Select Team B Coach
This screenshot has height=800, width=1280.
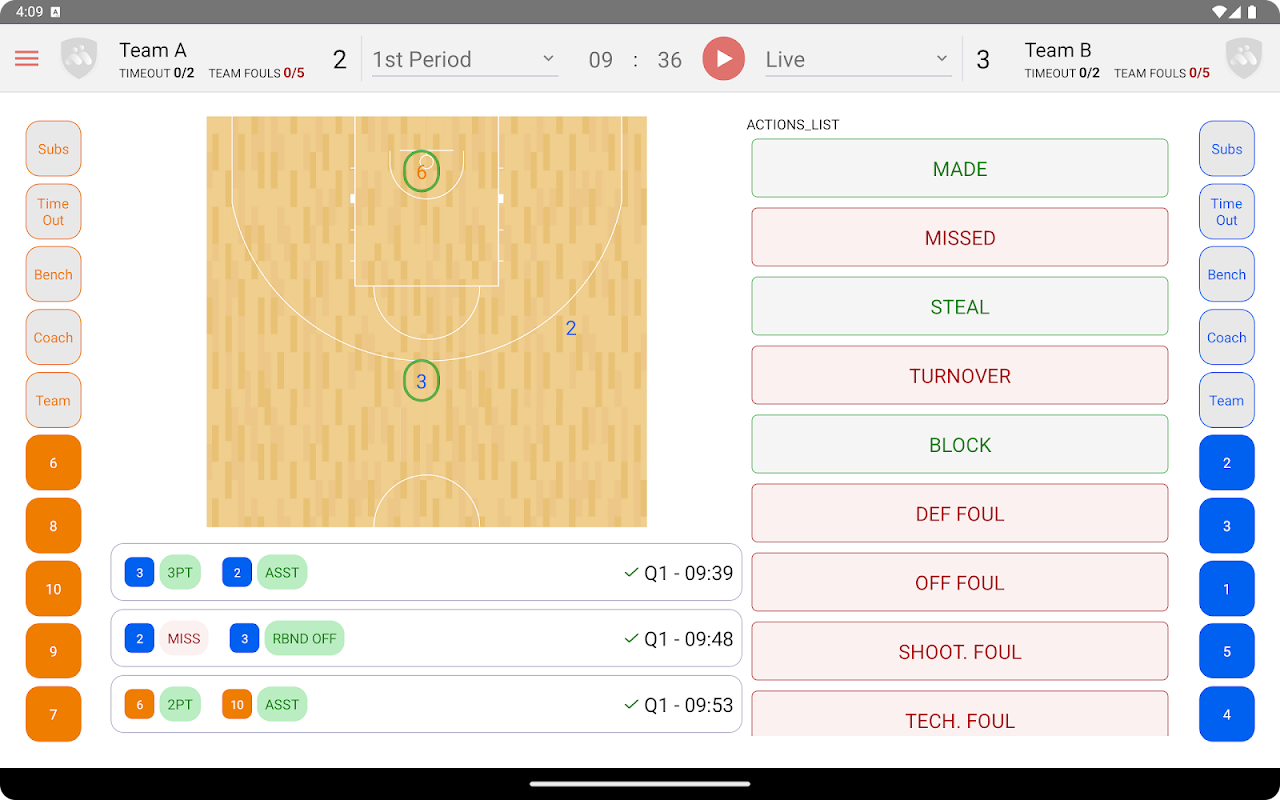coord(1227,338)
